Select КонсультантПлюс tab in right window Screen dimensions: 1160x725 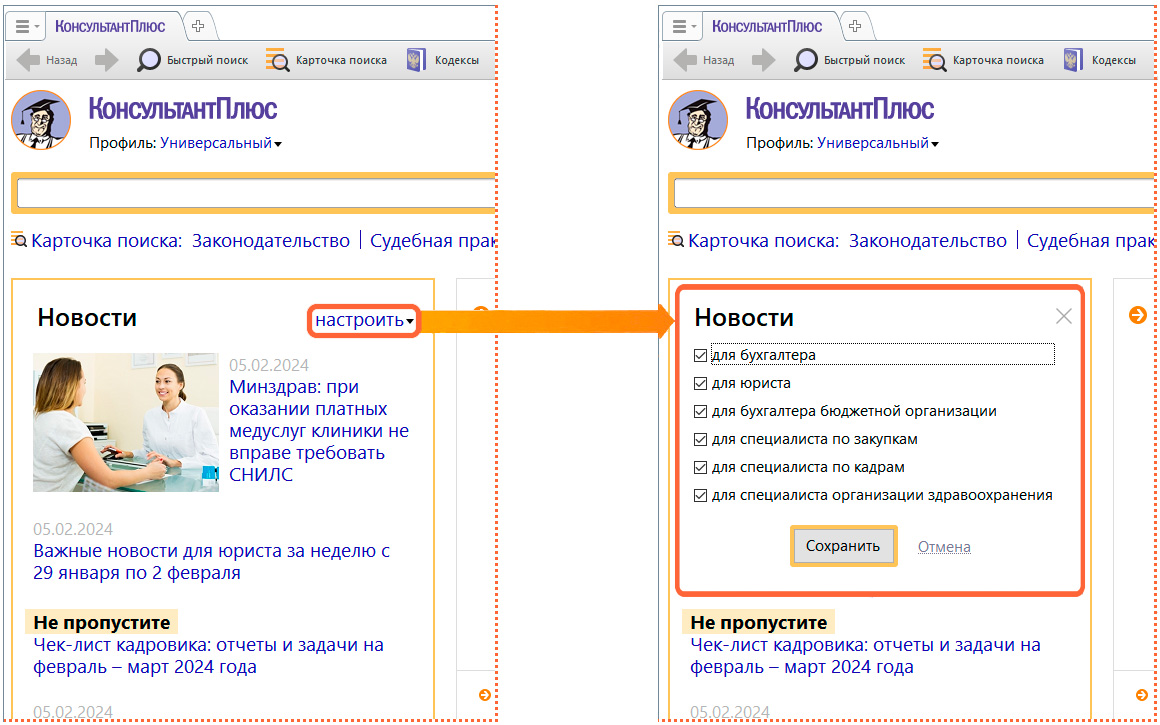pos(767,27)
